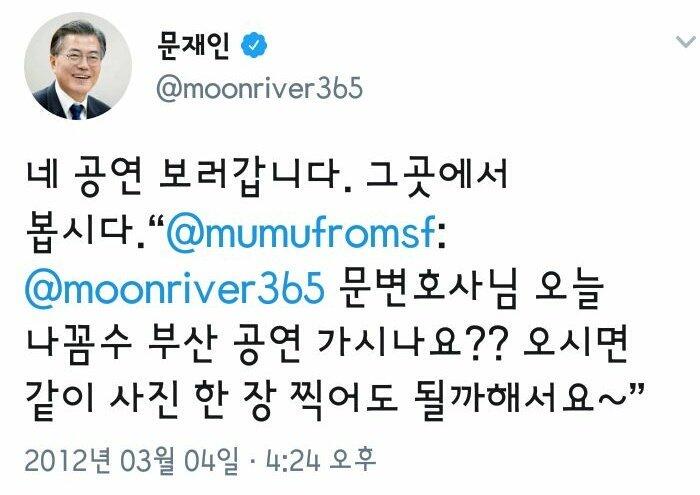Click the word 찍어도 in the last line
The image size is (700, 495).
point(343,399)
